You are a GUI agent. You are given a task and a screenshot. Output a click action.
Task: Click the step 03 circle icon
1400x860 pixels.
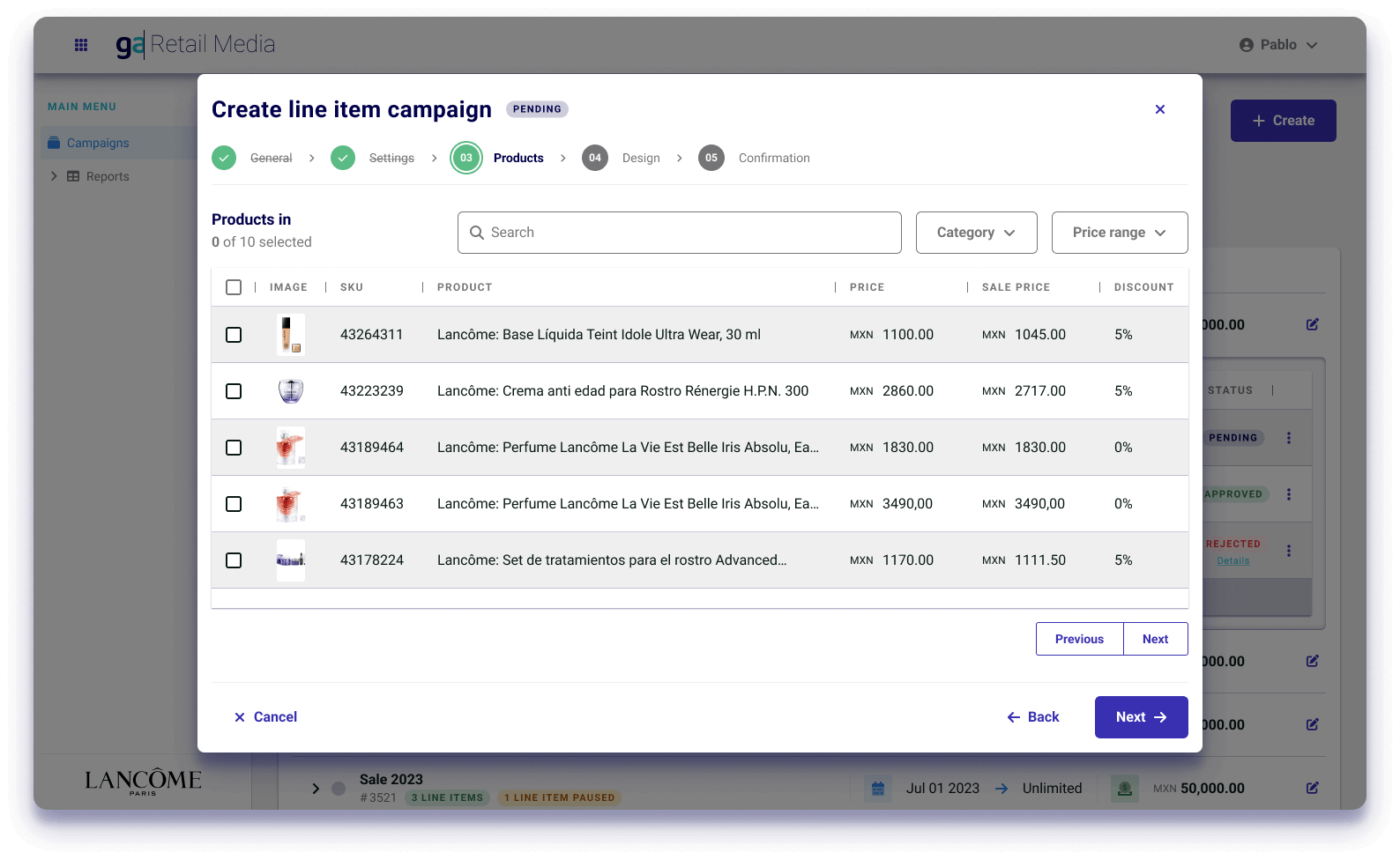coord(466,158)
